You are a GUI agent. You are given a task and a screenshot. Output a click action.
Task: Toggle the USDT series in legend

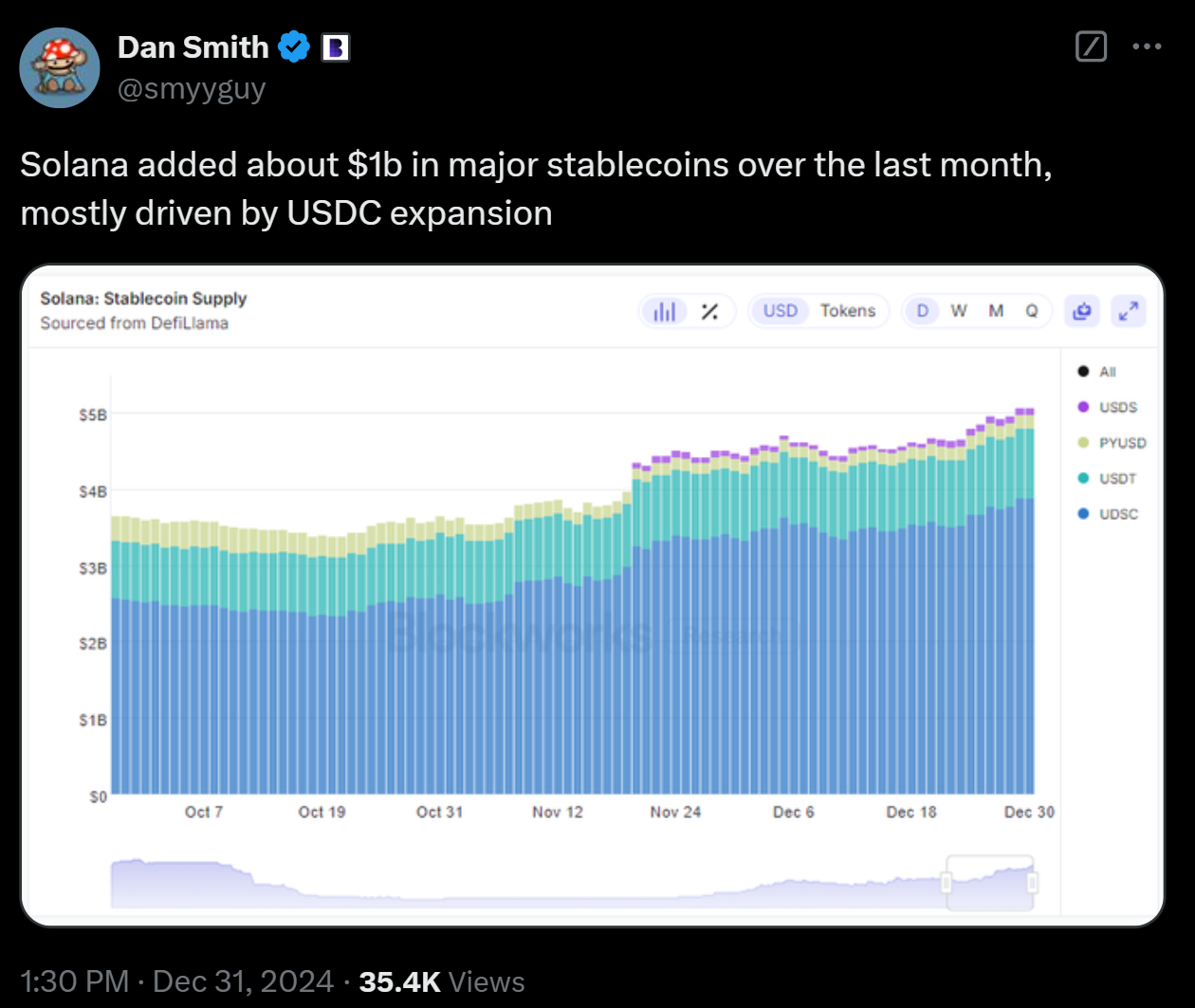(x=1108, y=478)
